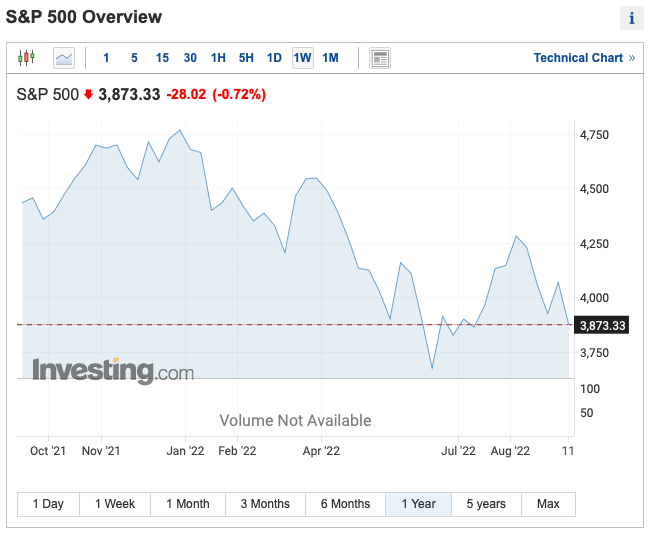Viewport: 650px width, 533px height.
Task: Click the 4,000 axis label
Action: [594, 298]
